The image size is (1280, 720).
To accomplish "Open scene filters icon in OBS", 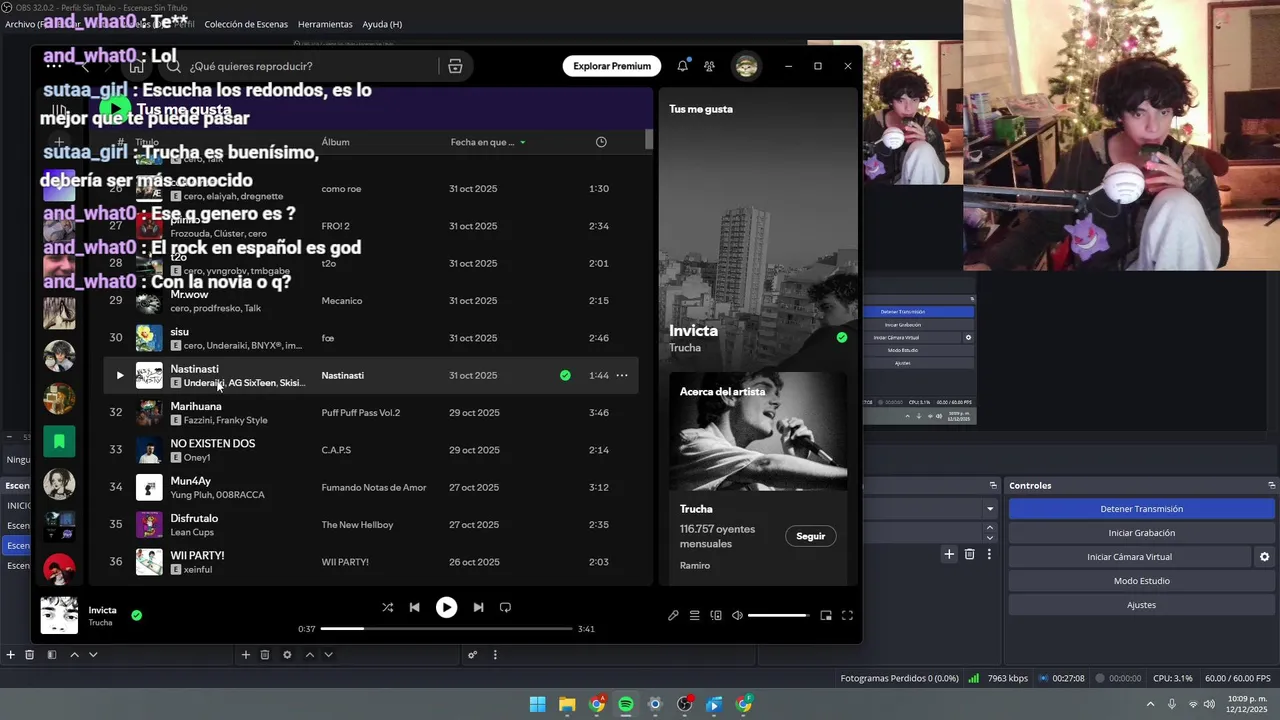I will tap(51, 655).
